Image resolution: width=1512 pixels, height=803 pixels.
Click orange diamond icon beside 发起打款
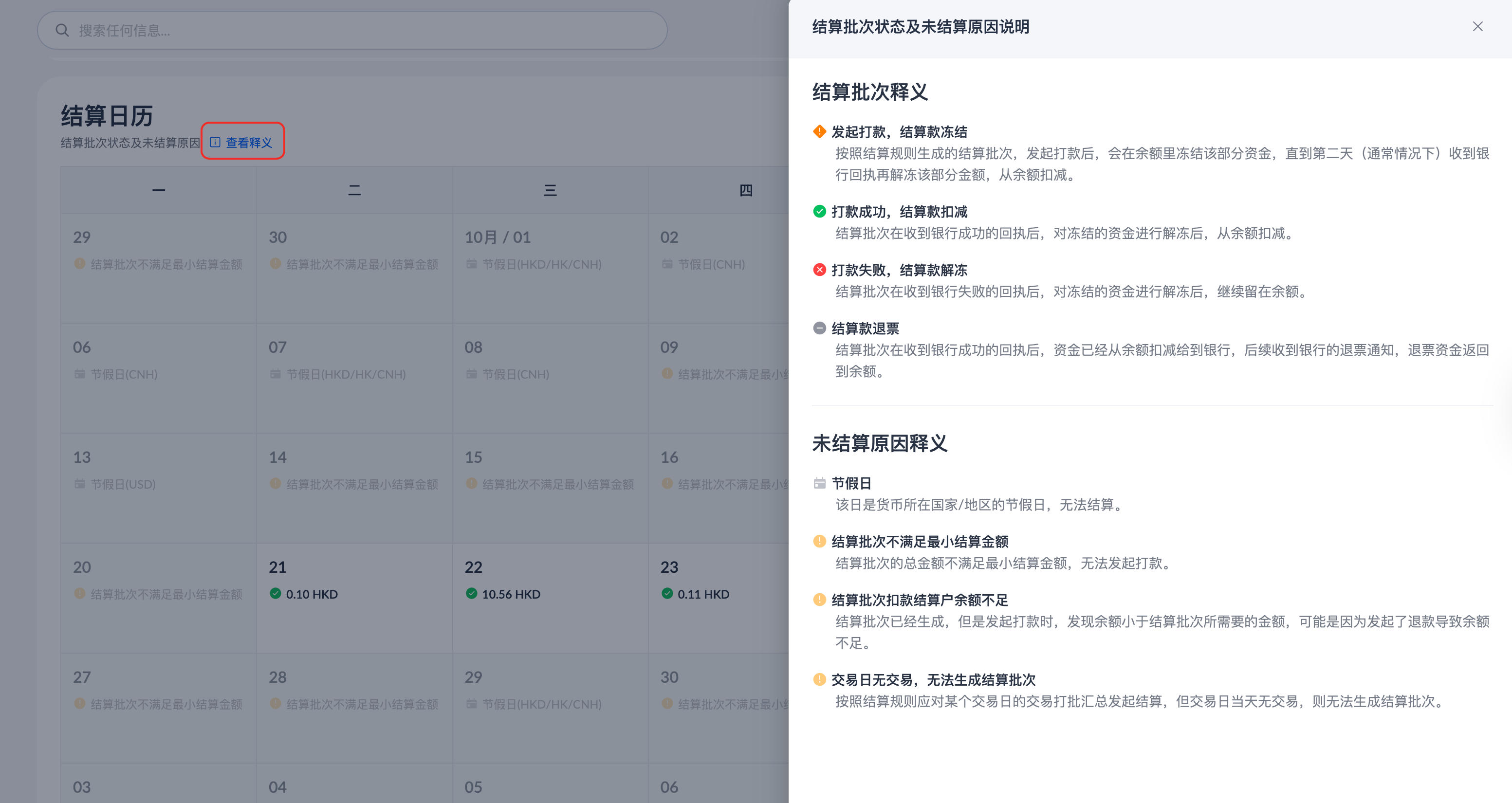coord(819,131)
